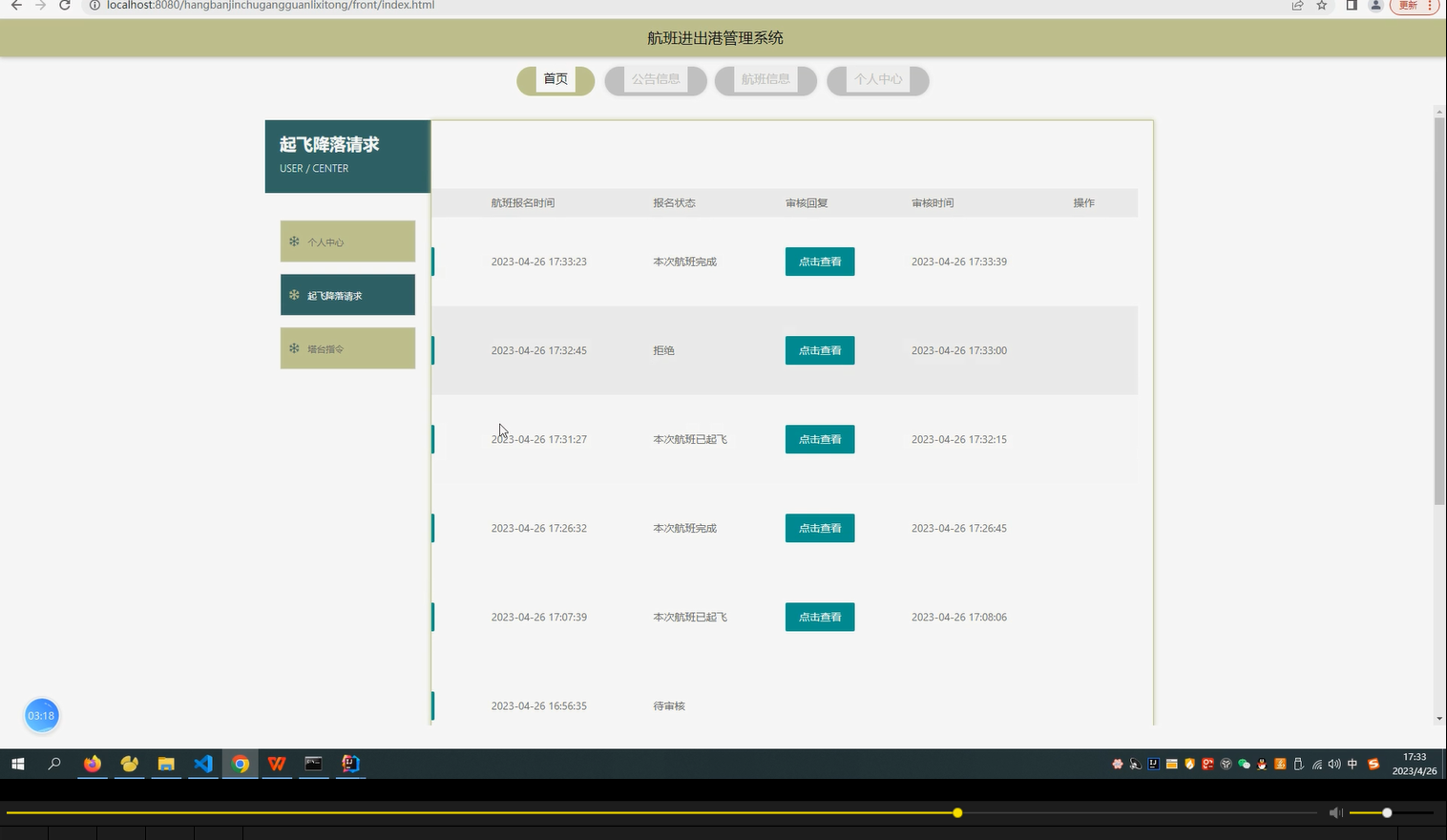Click the review time 2023-04-26 17:33:39
Viewport: 1447px width, 840px height.
(x=959, y=262)
